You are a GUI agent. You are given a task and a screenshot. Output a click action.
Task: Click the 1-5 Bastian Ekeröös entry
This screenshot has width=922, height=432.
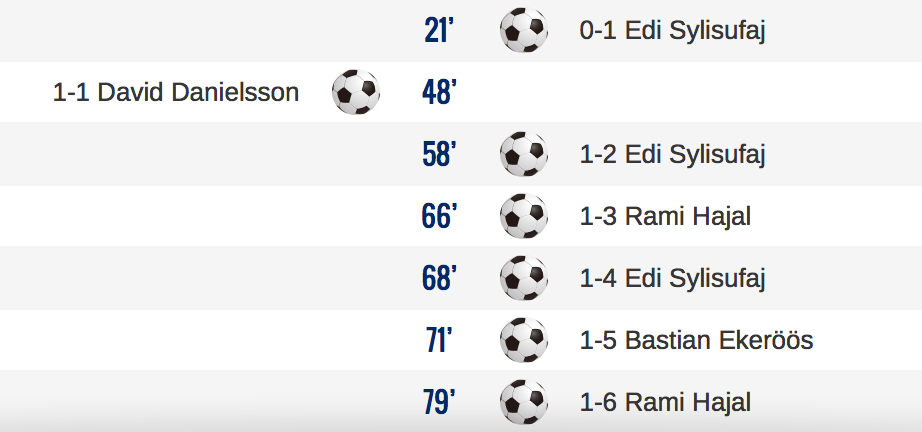pyautogui.click(x=696, y=340)
